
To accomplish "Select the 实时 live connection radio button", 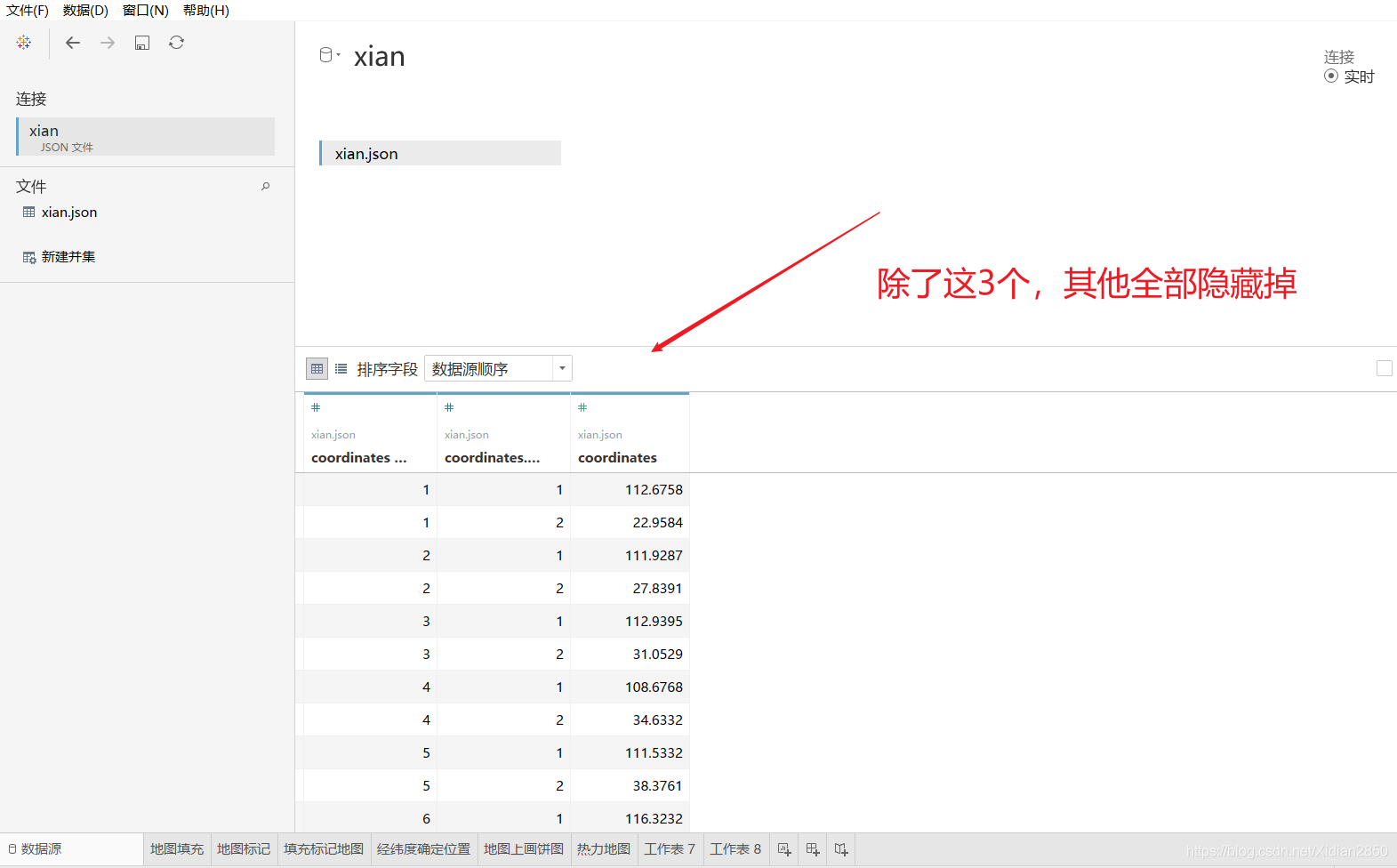I will (1331, 76).
